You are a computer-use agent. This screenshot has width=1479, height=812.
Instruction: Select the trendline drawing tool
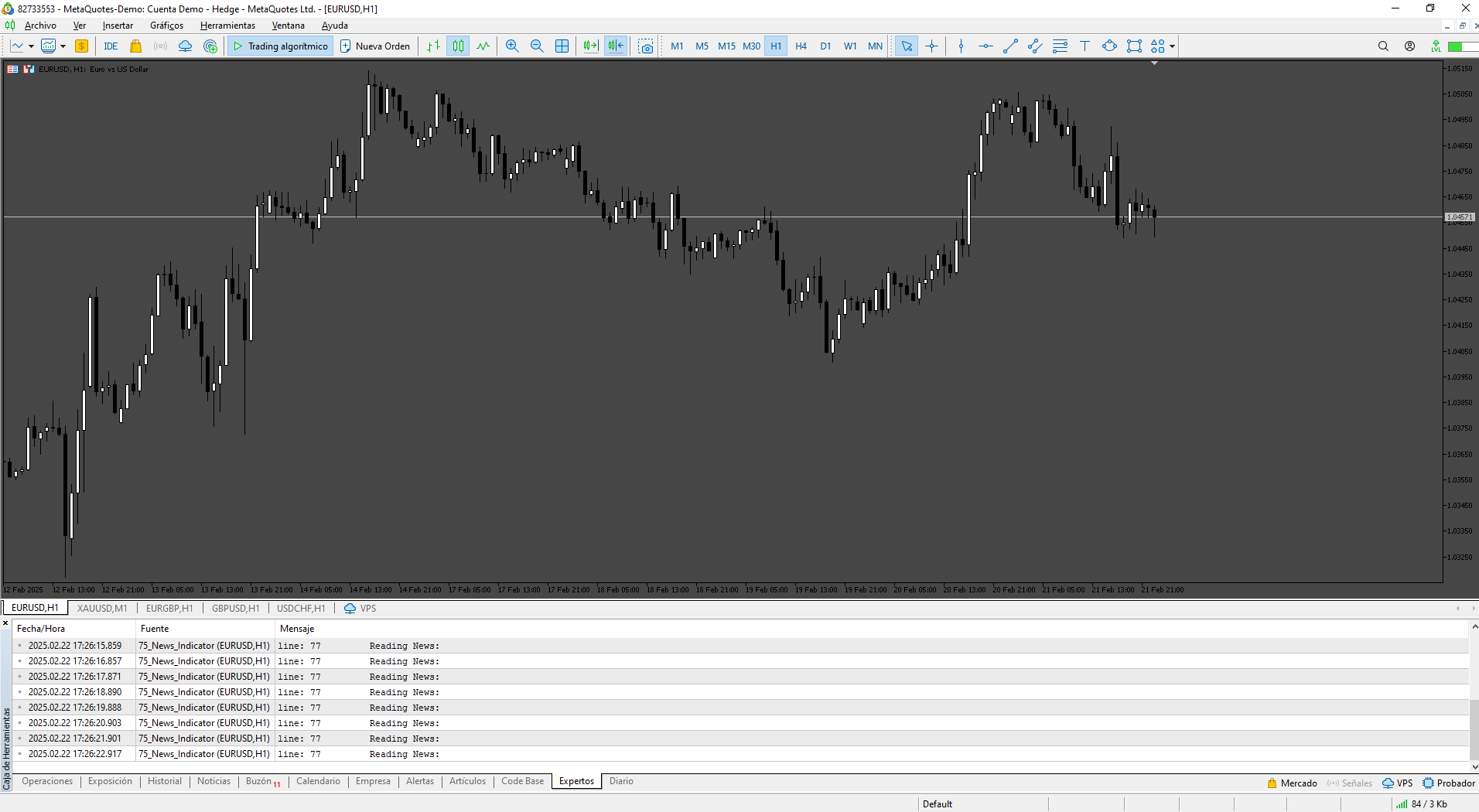coord(1010,46)
